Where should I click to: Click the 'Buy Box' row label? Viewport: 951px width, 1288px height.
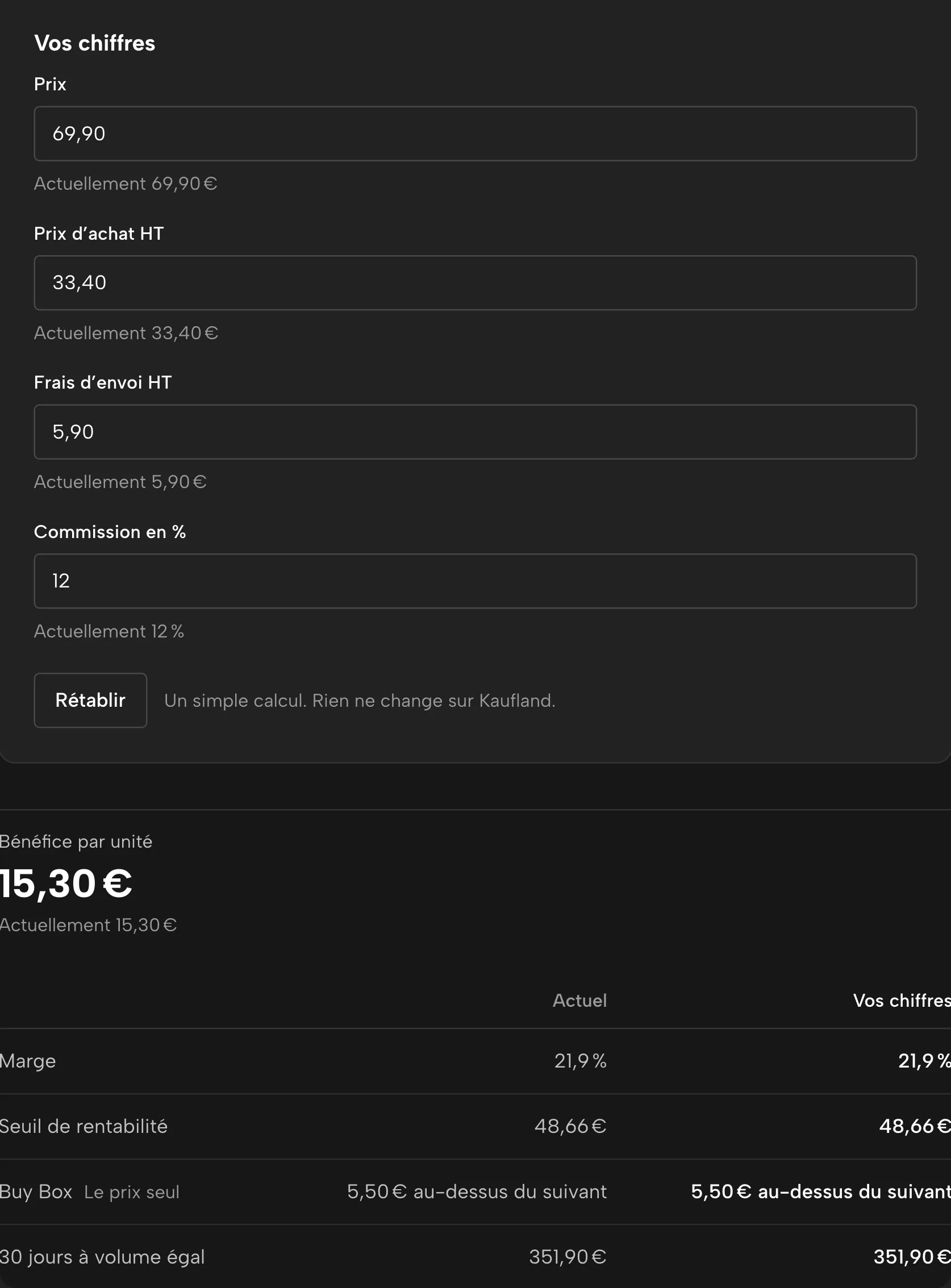tap(36, 1191)
